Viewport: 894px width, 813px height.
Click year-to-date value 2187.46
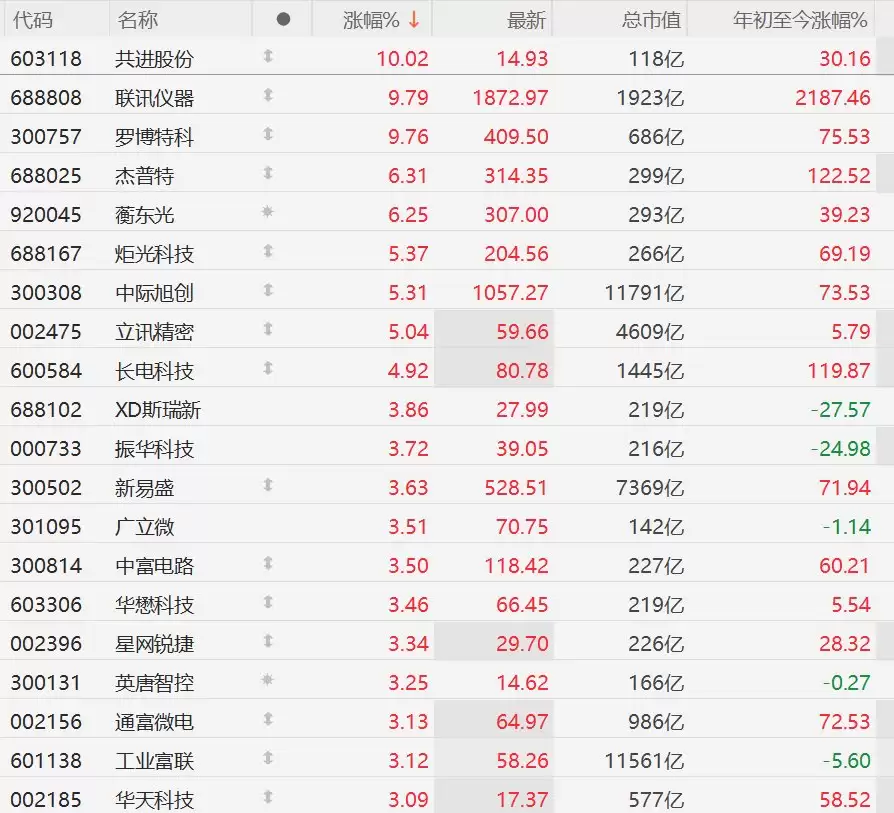click(833, 98)
